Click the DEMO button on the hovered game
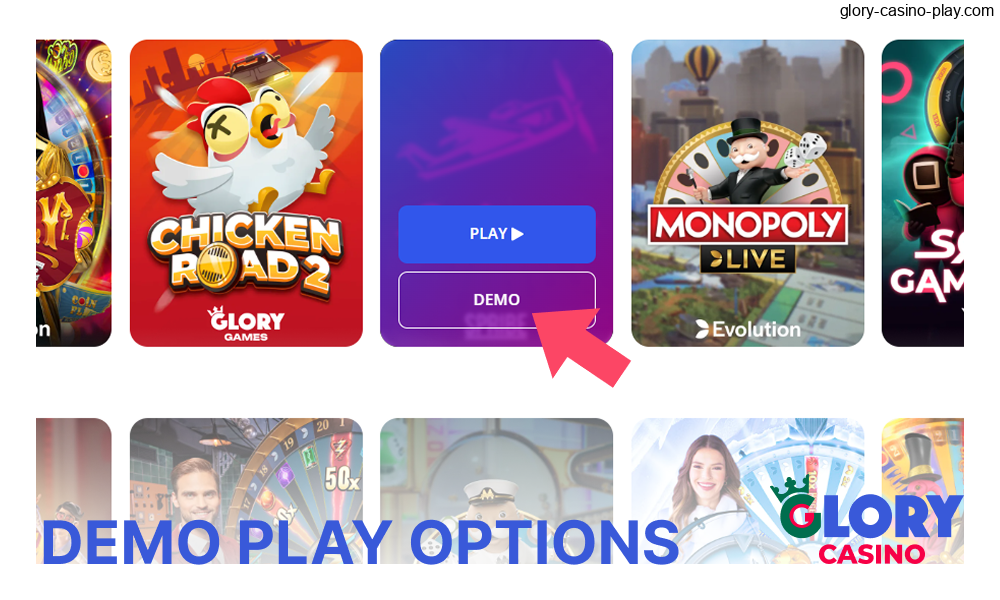1000x600 pixels. (x=497, y=300)
